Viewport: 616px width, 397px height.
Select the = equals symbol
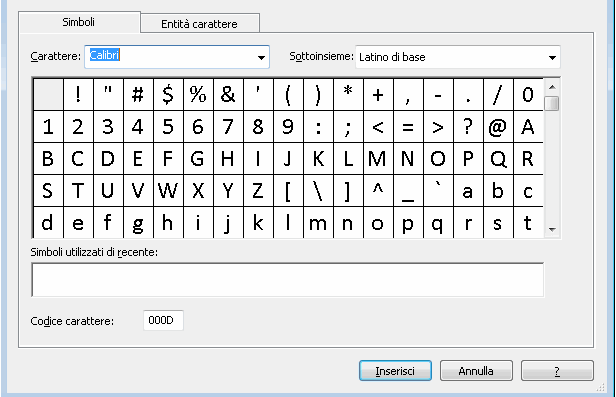408,127
